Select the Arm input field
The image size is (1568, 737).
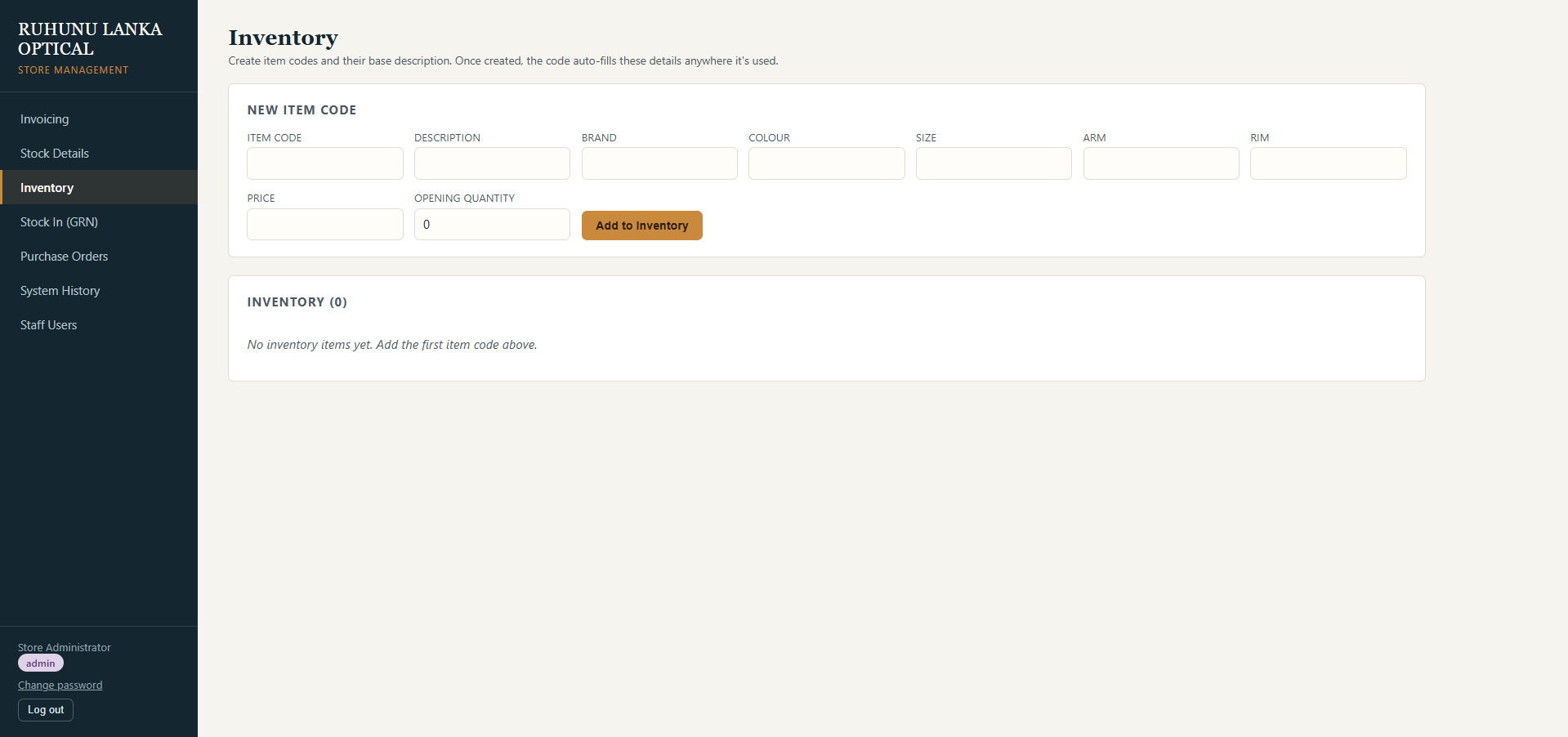point(1161,163)
